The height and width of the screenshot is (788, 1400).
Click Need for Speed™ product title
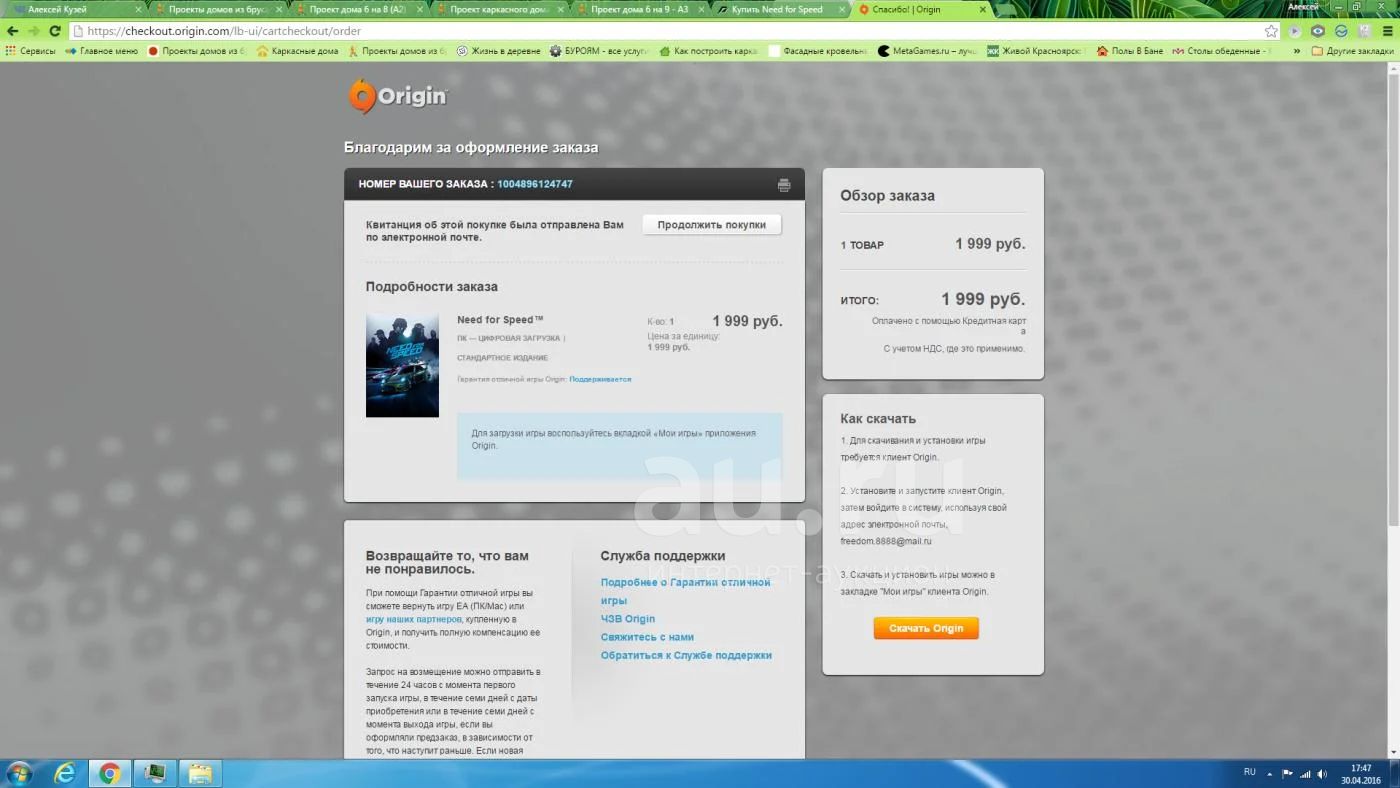[x=501, y=320]
